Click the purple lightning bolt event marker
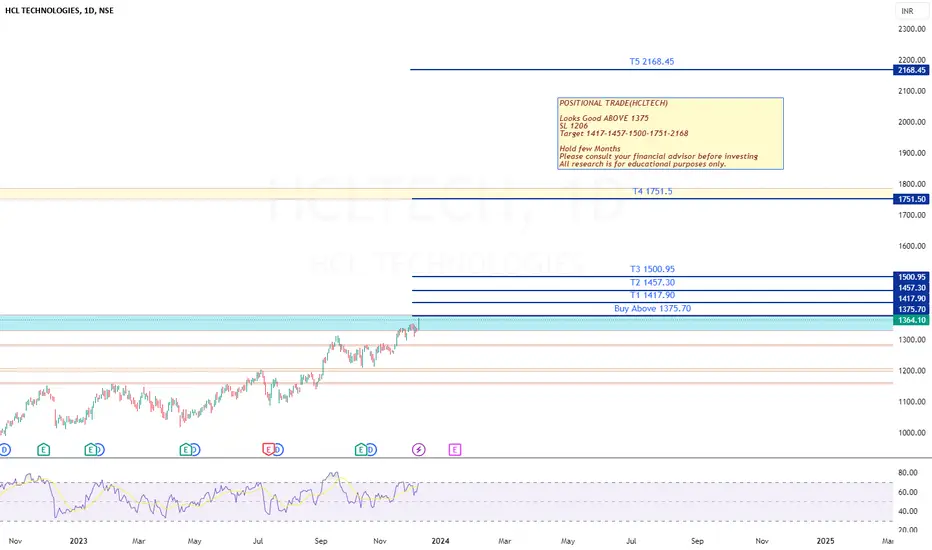 418,450
